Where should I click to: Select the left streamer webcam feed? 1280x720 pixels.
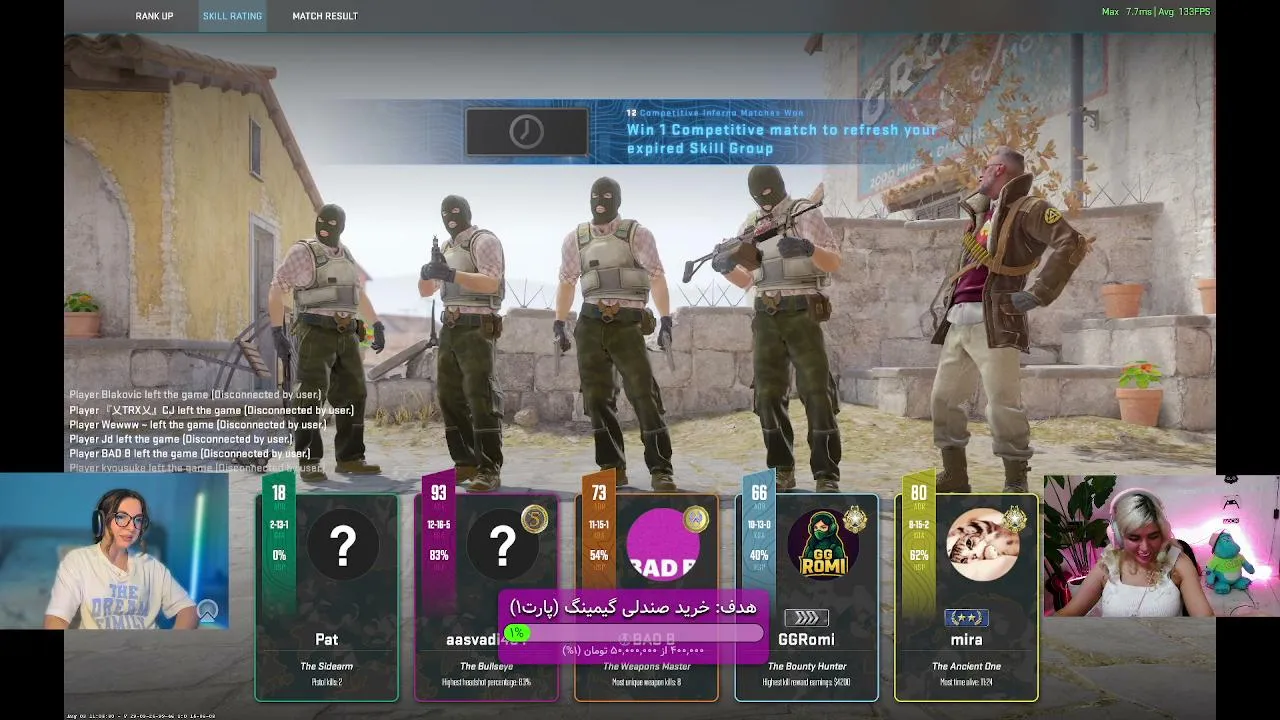(x=114, y=551)
